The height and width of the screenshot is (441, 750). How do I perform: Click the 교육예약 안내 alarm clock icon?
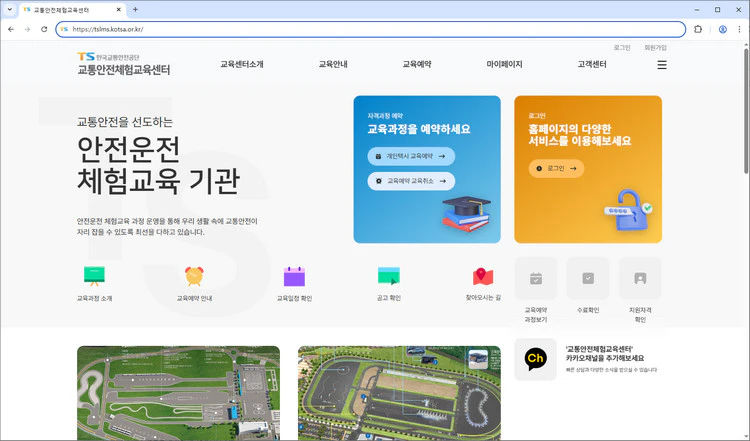coord(194,276)
